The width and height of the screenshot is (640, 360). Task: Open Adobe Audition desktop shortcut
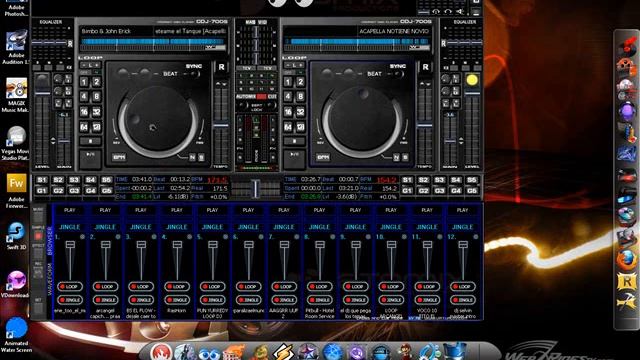16,47
